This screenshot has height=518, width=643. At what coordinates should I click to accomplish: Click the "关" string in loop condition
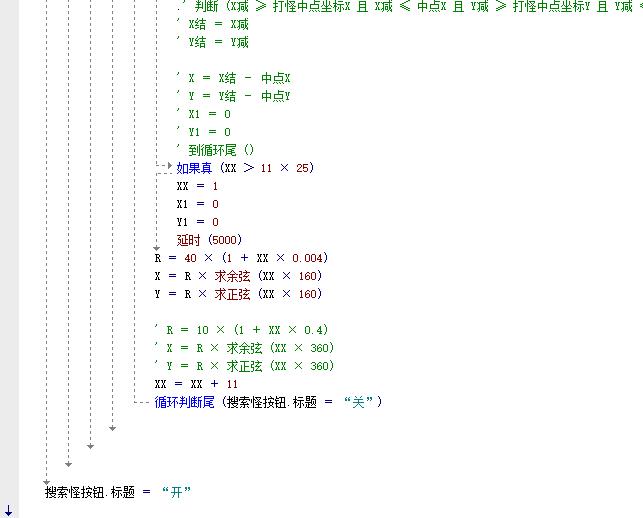click(358, 402)
